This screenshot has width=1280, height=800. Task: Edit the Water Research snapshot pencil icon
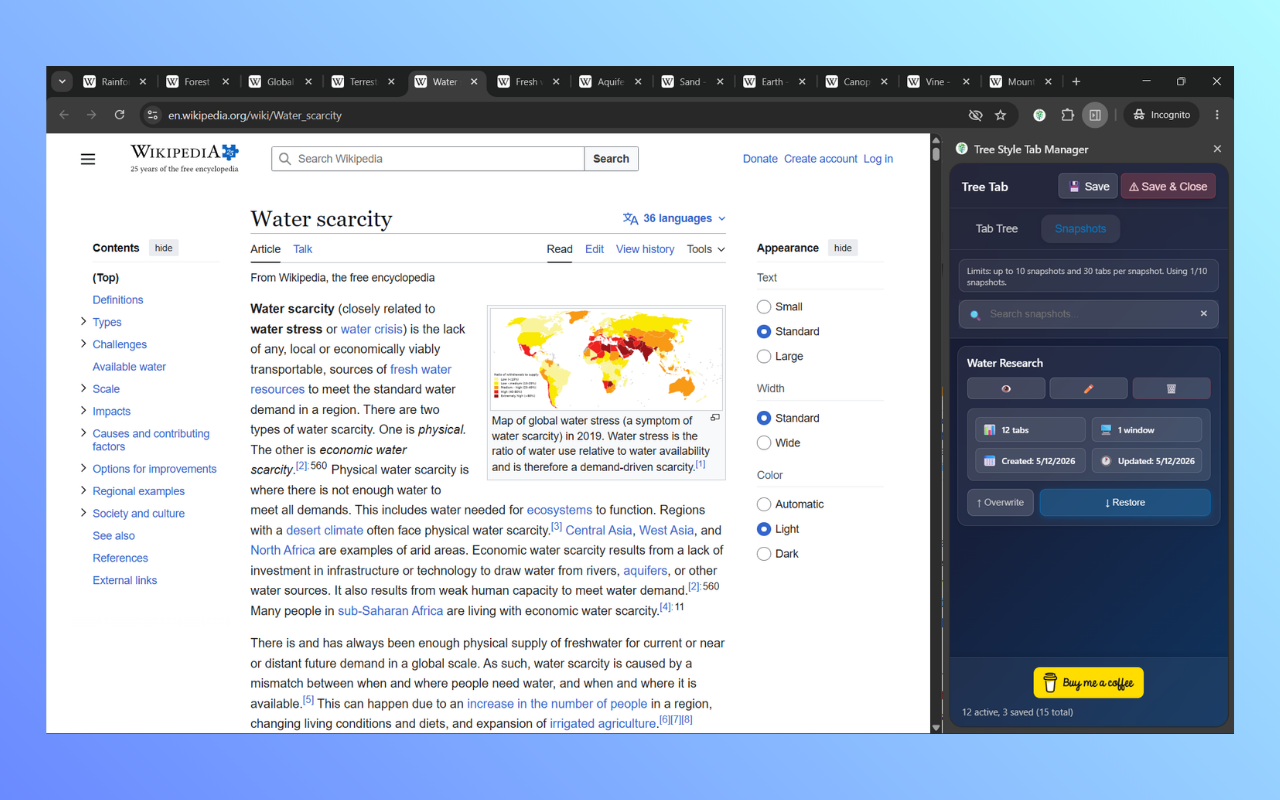pos(1089,388)
